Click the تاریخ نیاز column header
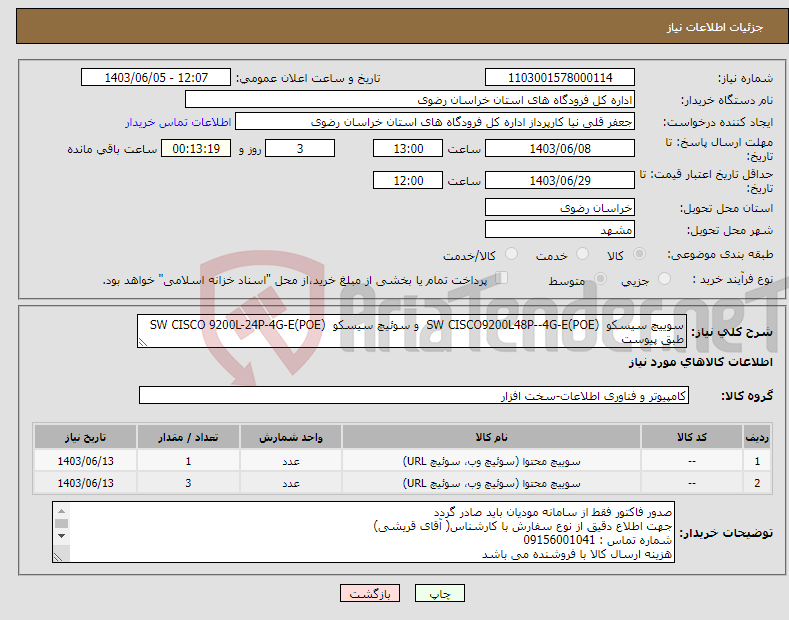Viewport: 789px width, 620px height. tap(86, 437)
